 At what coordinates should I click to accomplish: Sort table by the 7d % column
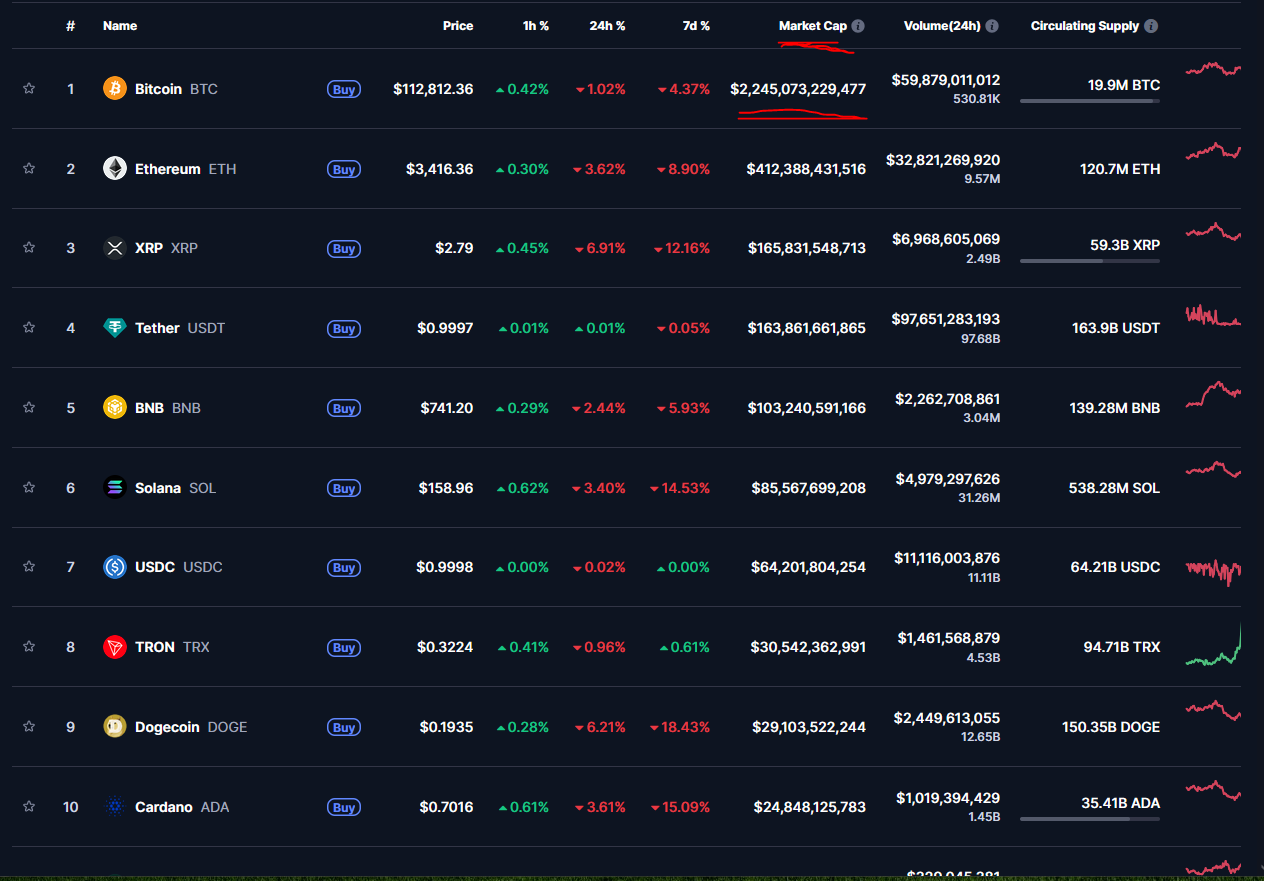(696, 26)
